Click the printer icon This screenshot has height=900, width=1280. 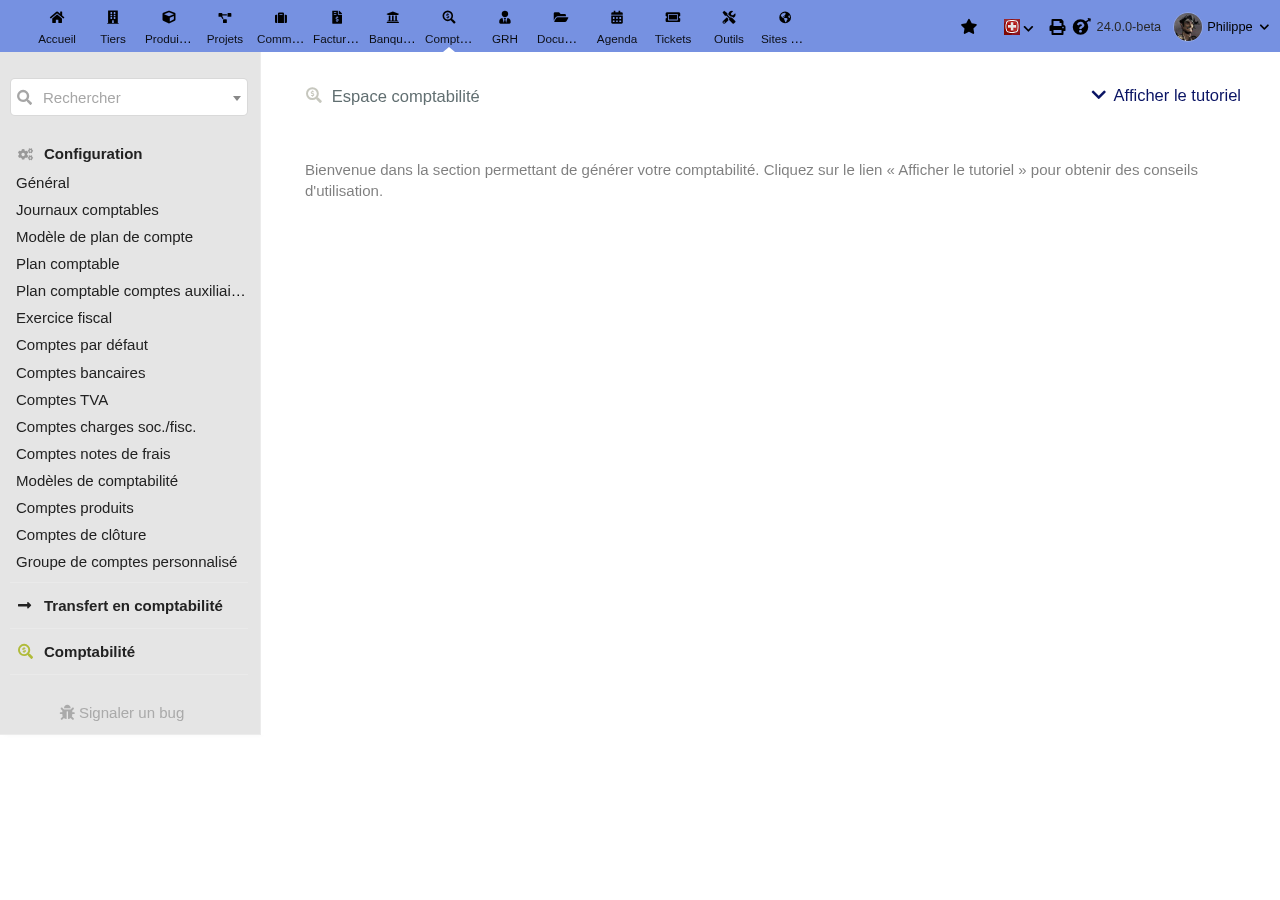point(1057,27)
